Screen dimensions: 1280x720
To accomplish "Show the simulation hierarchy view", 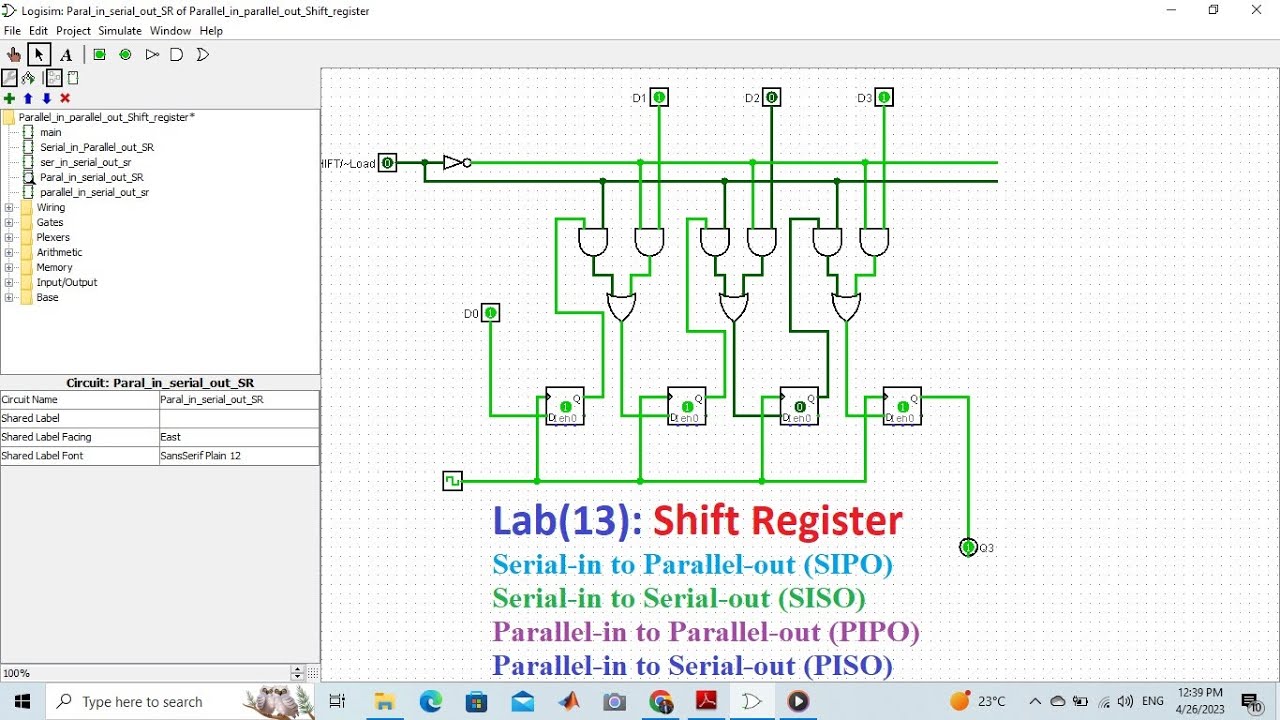I will (28, 77).
